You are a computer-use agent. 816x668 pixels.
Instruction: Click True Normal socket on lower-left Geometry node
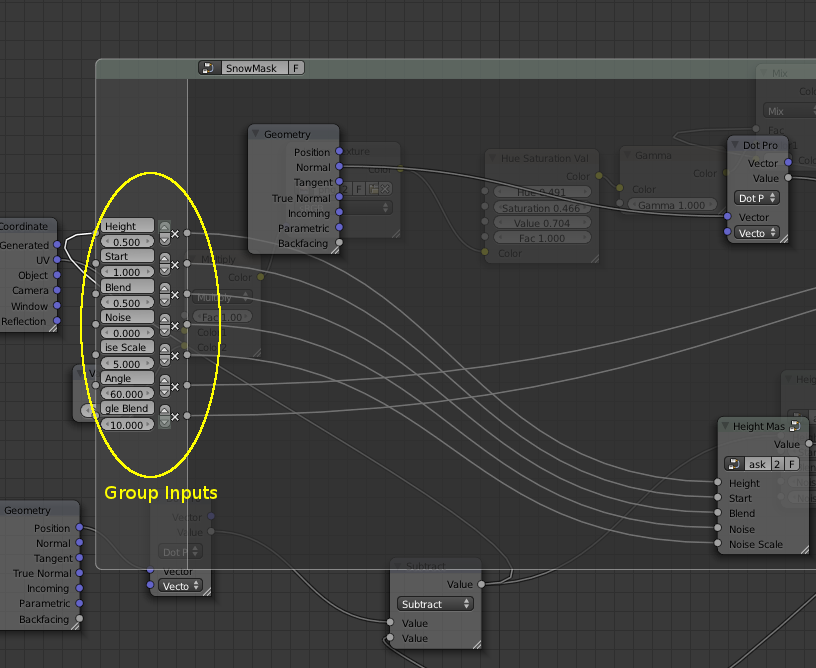point(79,573)
